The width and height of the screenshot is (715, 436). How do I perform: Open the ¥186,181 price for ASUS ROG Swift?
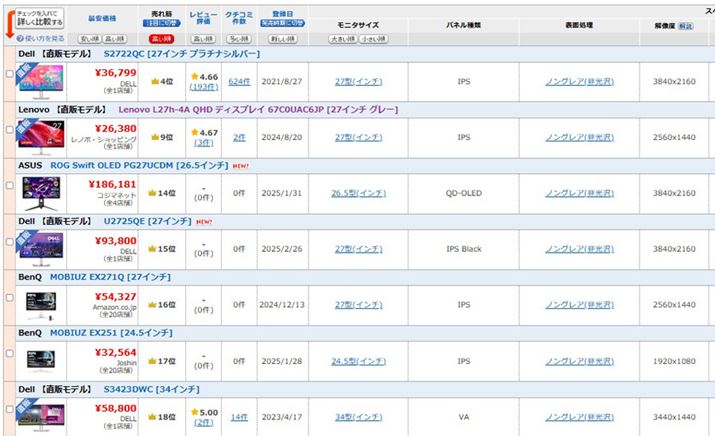pos(112,184)
